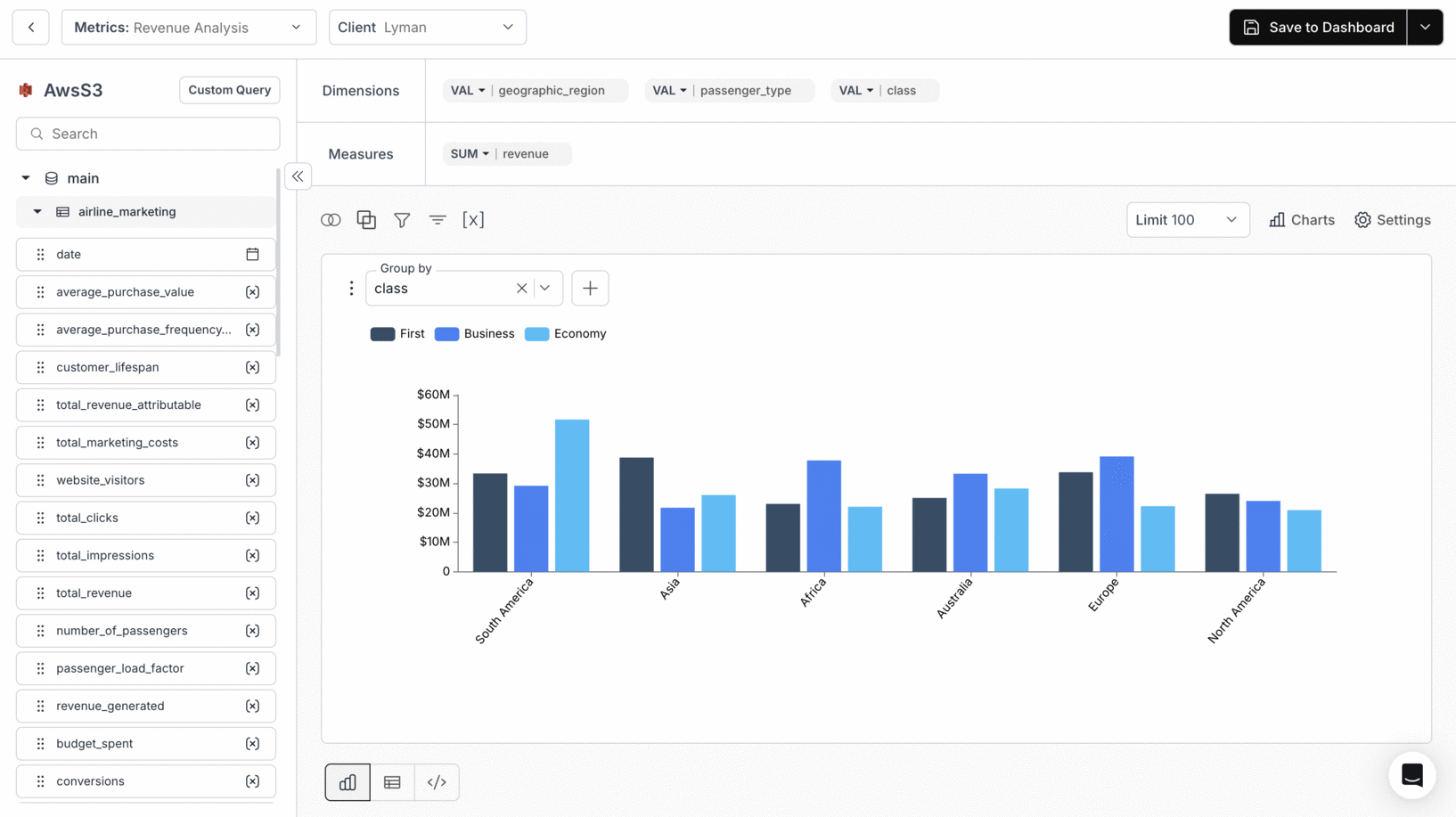Select the duplicate query icon

pyautogui.click(x=366, y=219)
